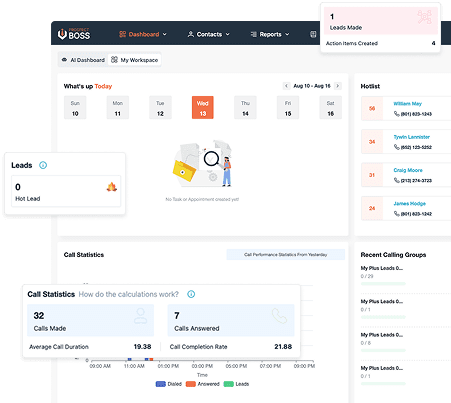Click the info icon next to Leads

click(43, 165)
